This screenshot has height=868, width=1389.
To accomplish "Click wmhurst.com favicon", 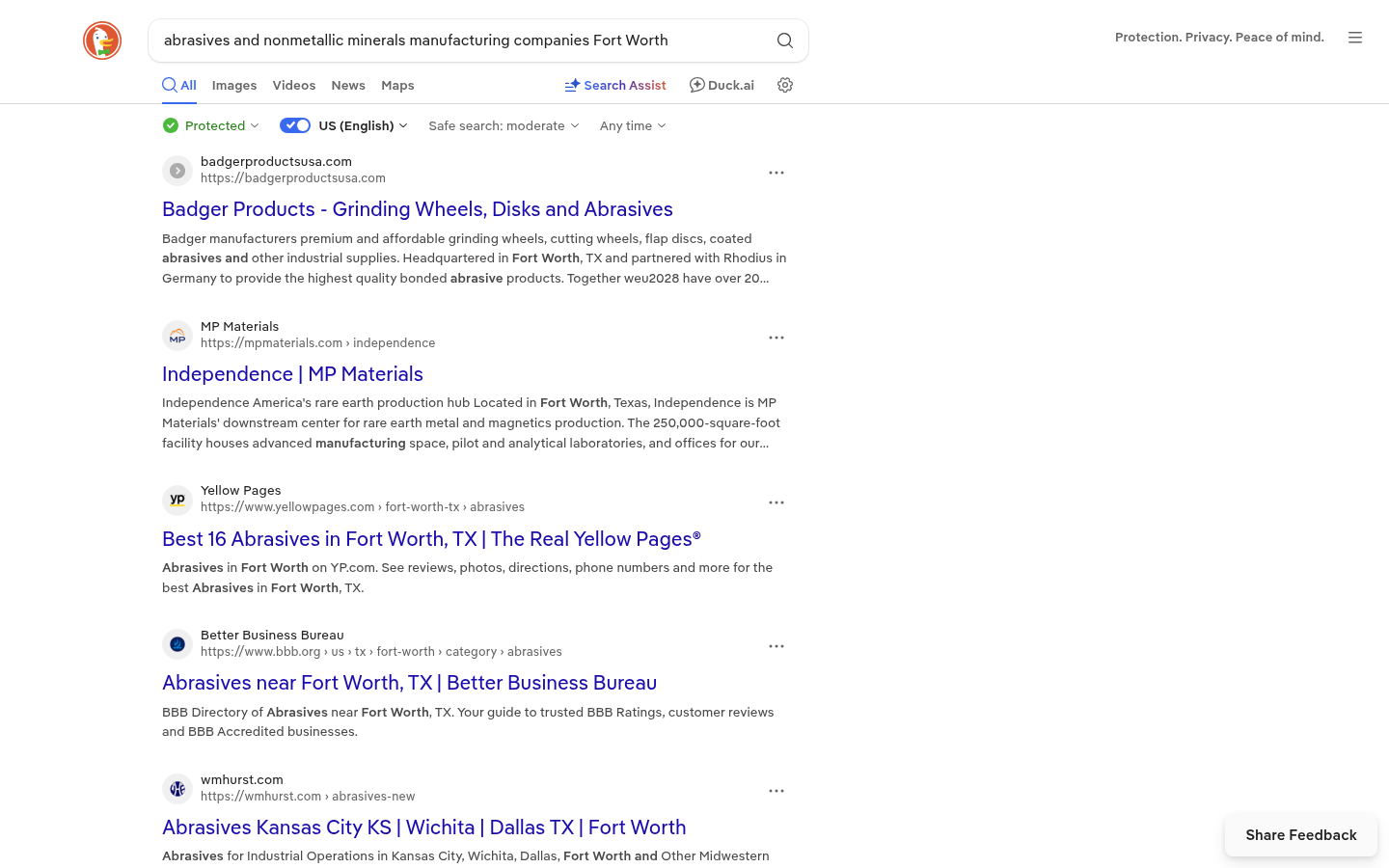I will click(177, 789).
